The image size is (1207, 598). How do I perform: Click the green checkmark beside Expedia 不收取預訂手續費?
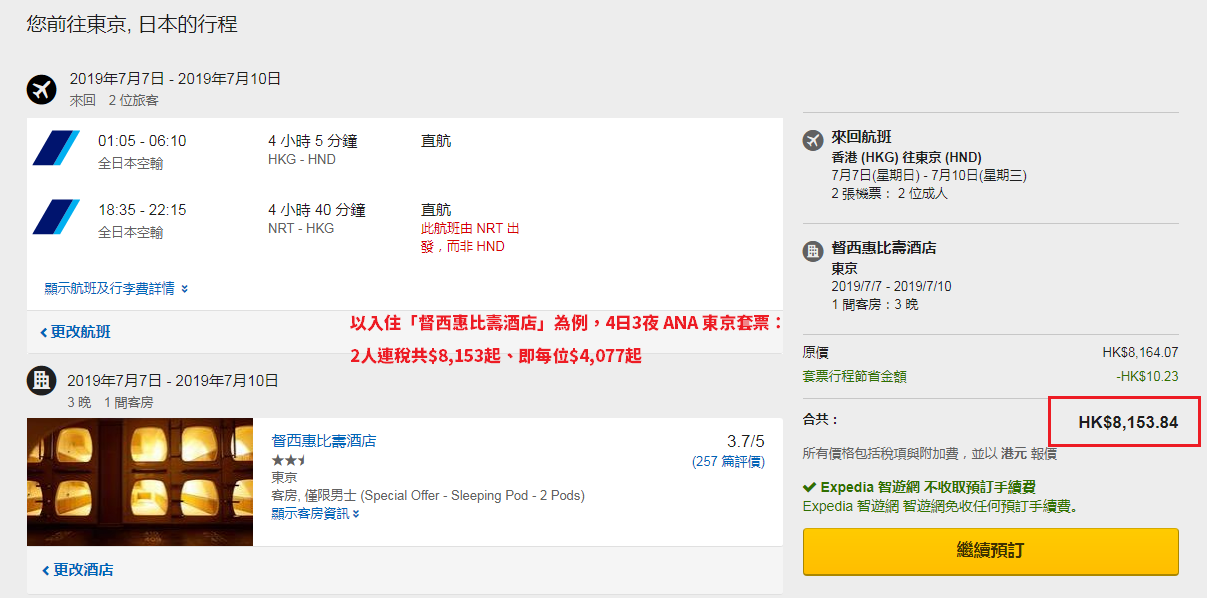tap(809, 487)
